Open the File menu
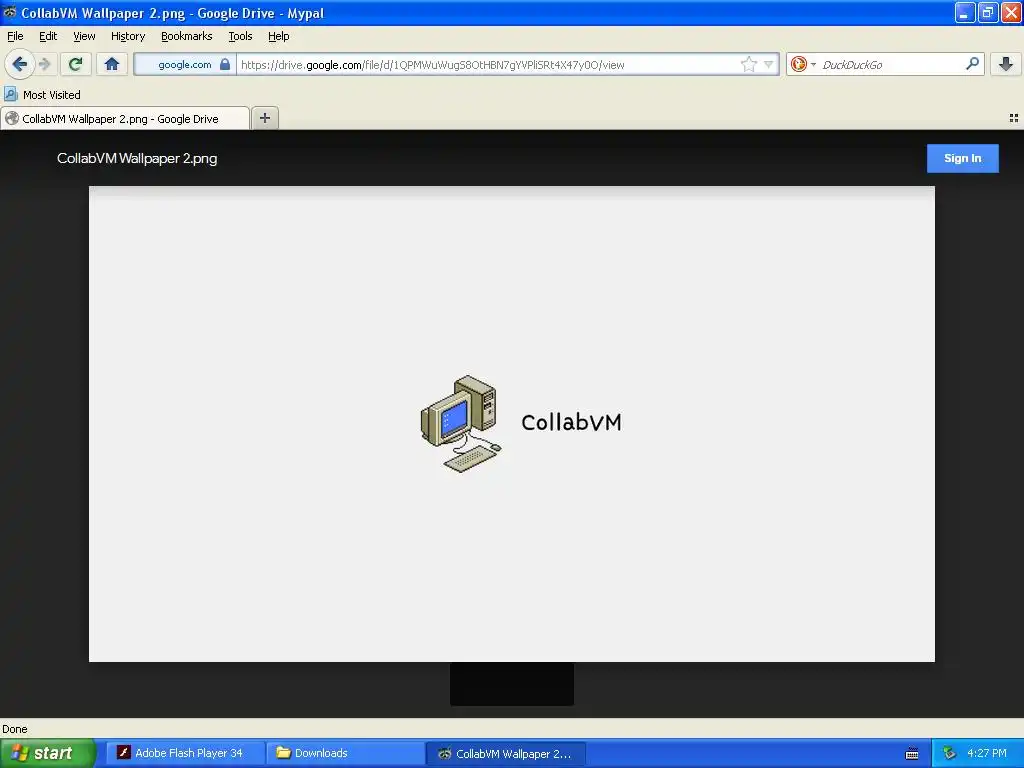 15,36
